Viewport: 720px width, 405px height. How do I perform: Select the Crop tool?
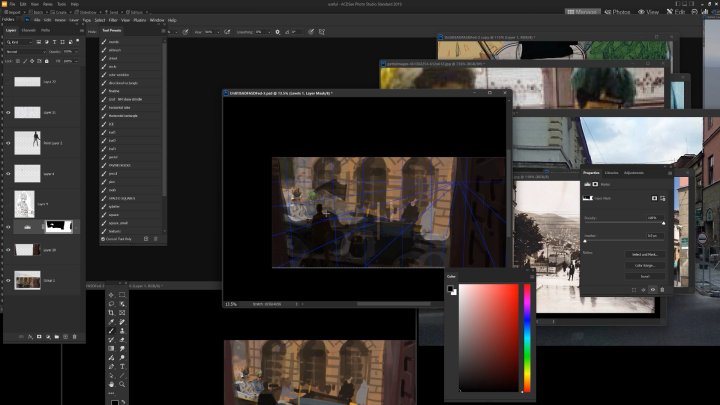coord(111,313)
